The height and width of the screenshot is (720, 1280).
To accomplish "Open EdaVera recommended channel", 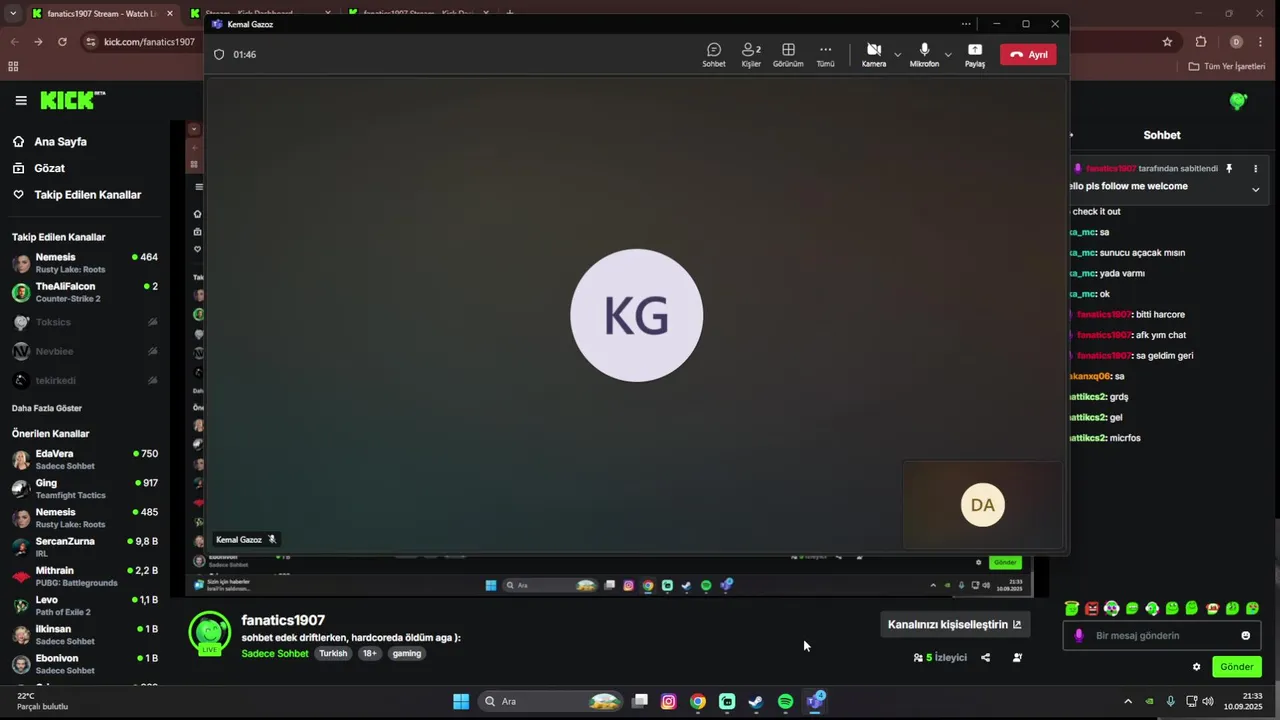I will [x=85, y=459].
